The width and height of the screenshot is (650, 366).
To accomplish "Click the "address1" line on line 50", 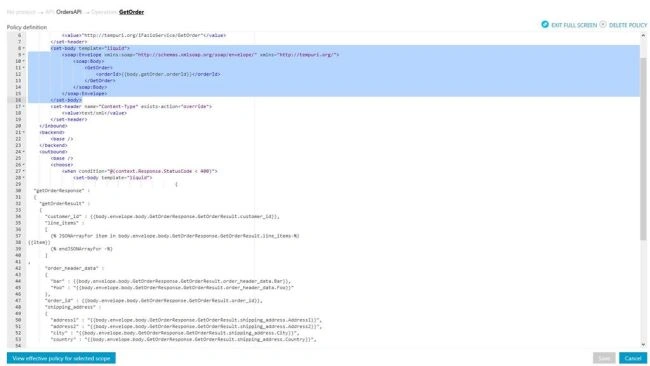I will [x=186, y=320].
